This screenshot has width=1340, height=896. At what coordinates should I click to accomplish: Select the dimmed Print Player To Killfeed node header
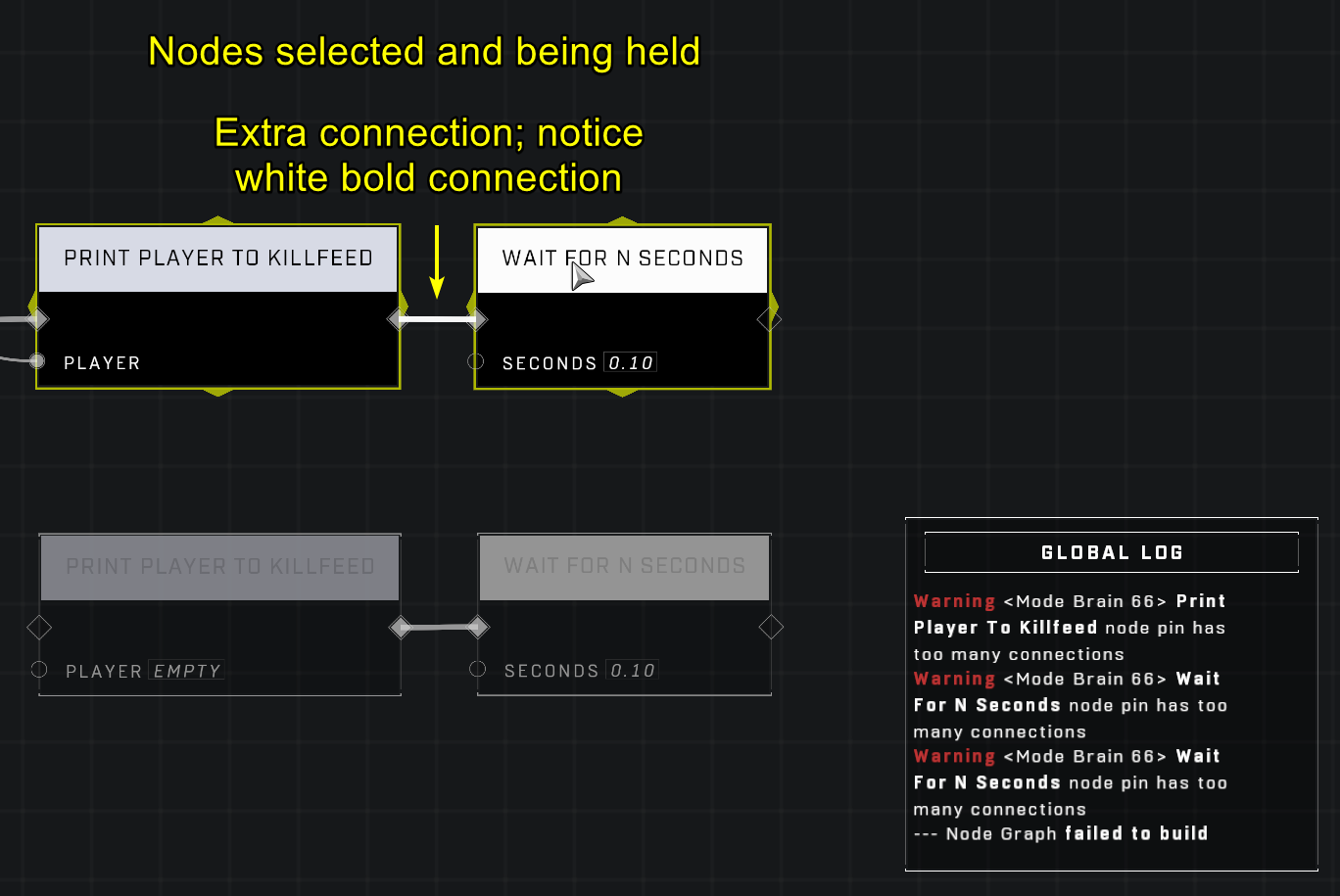[x=219, y=567]
